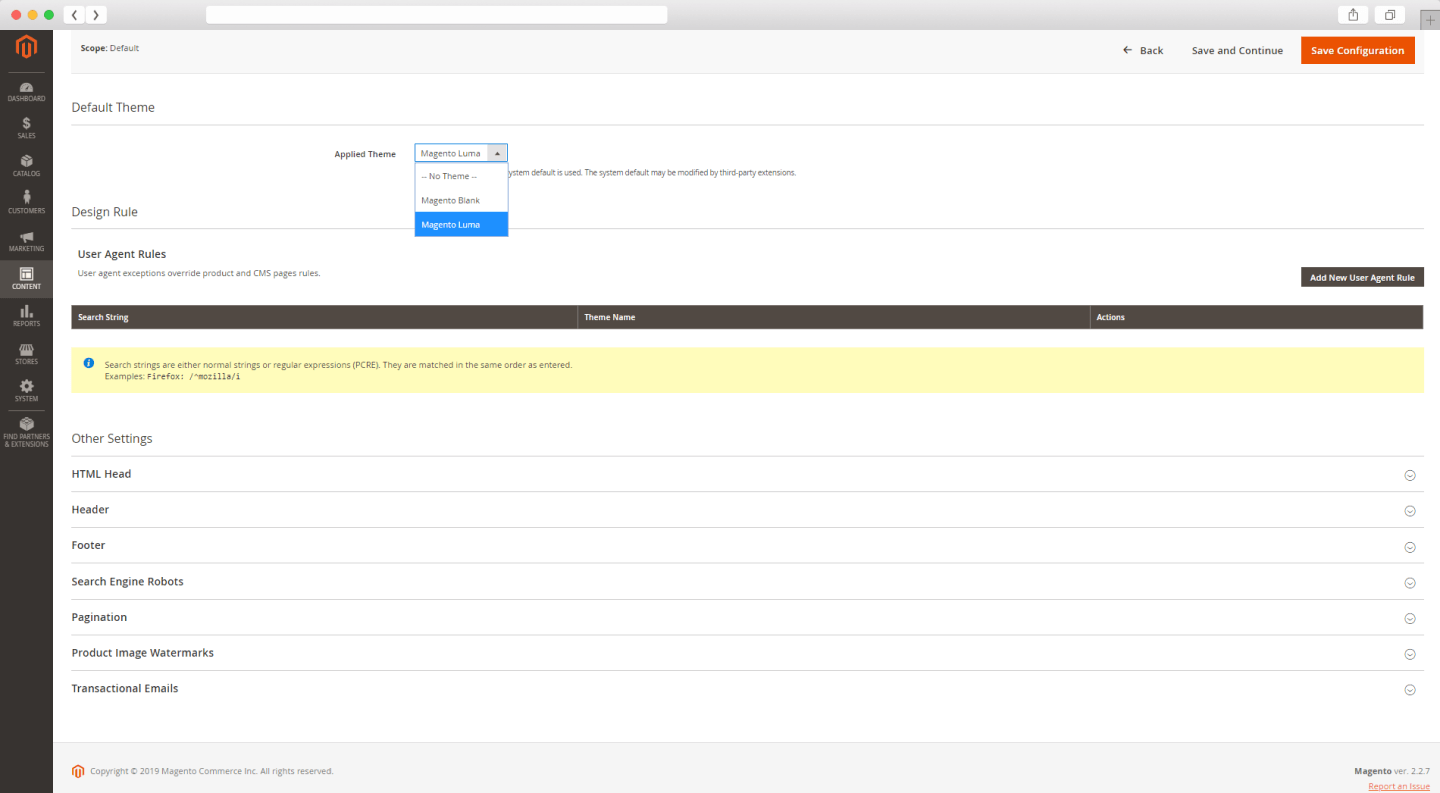
Task: Open the Applied Theme dropdown
Action: tap(461, 153)
